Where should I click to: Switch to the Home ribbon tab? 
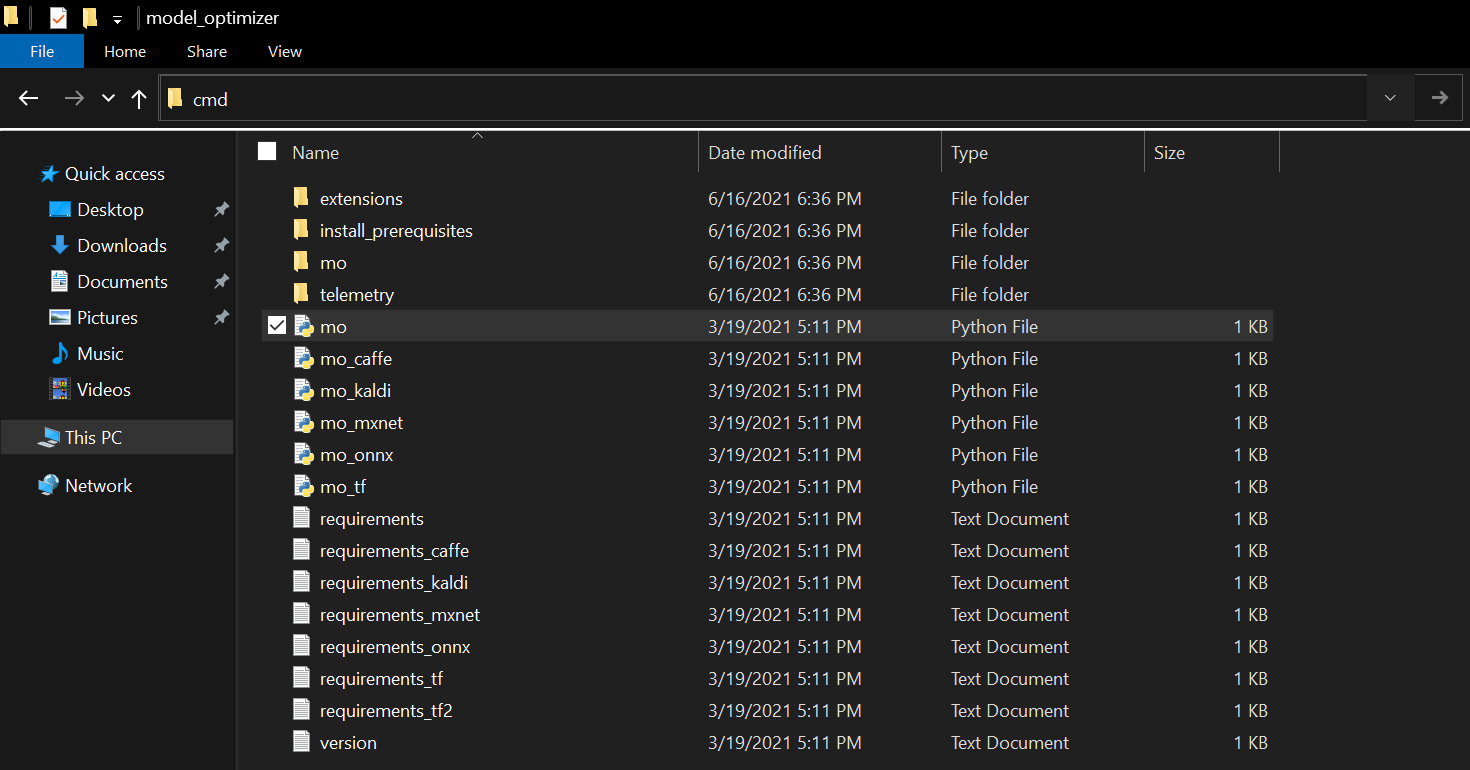[x=125, y=51]
